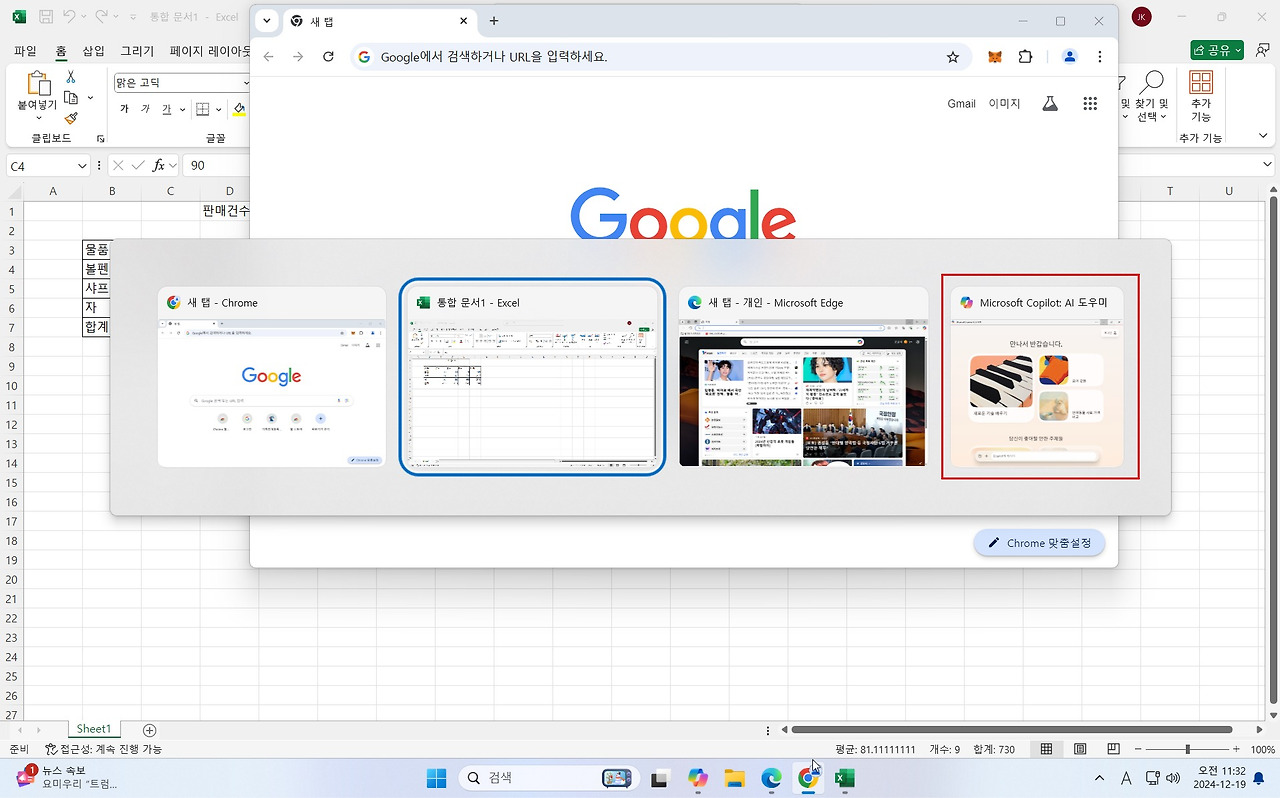Screen dimensions: 1280x798
Task: Open the underline style dropdown arrow
Action: (x=181, y=109)
